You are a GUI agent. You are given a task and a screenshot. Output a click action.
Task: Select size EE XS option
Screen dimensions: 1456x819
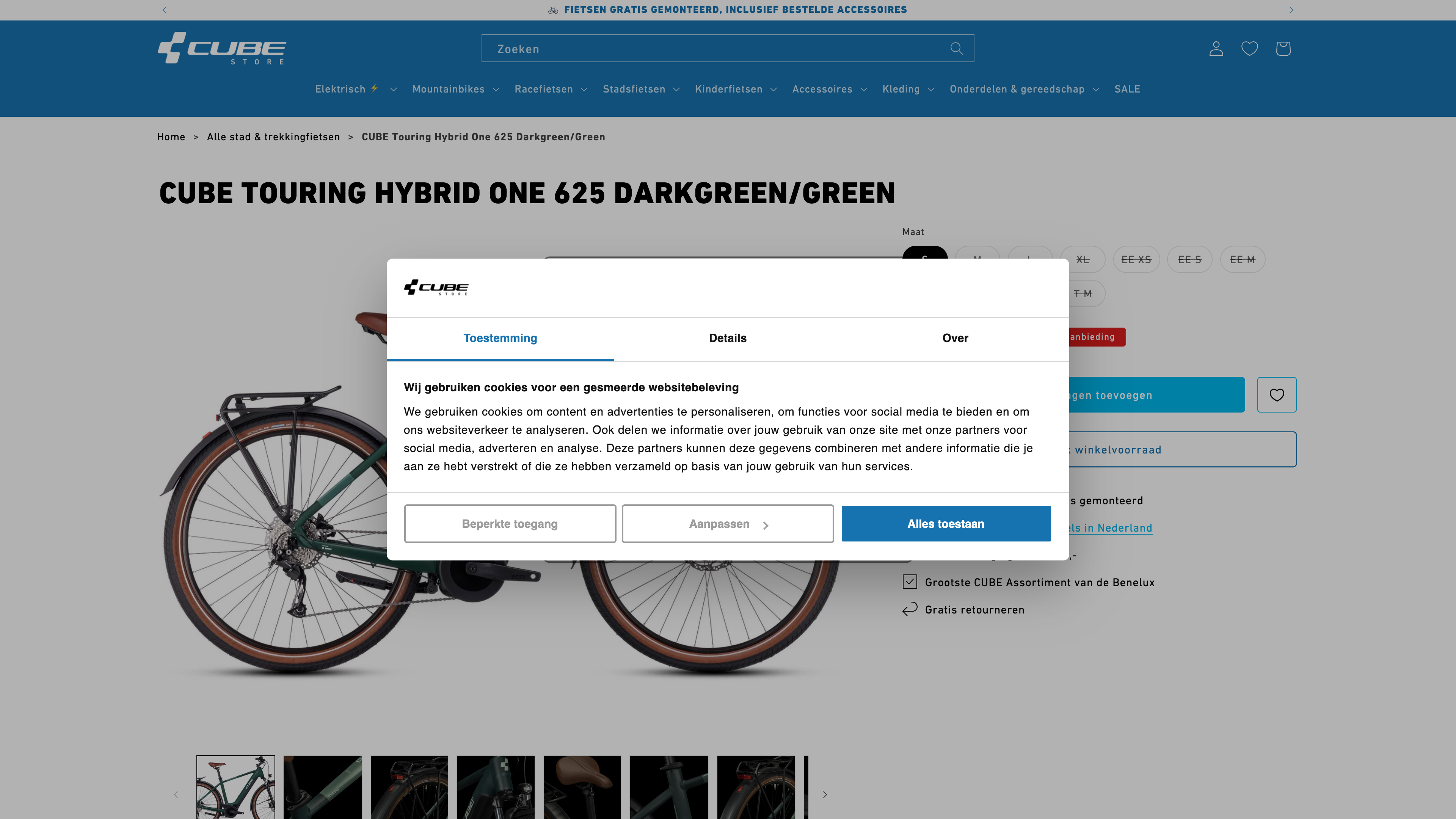pos(1136,259)
